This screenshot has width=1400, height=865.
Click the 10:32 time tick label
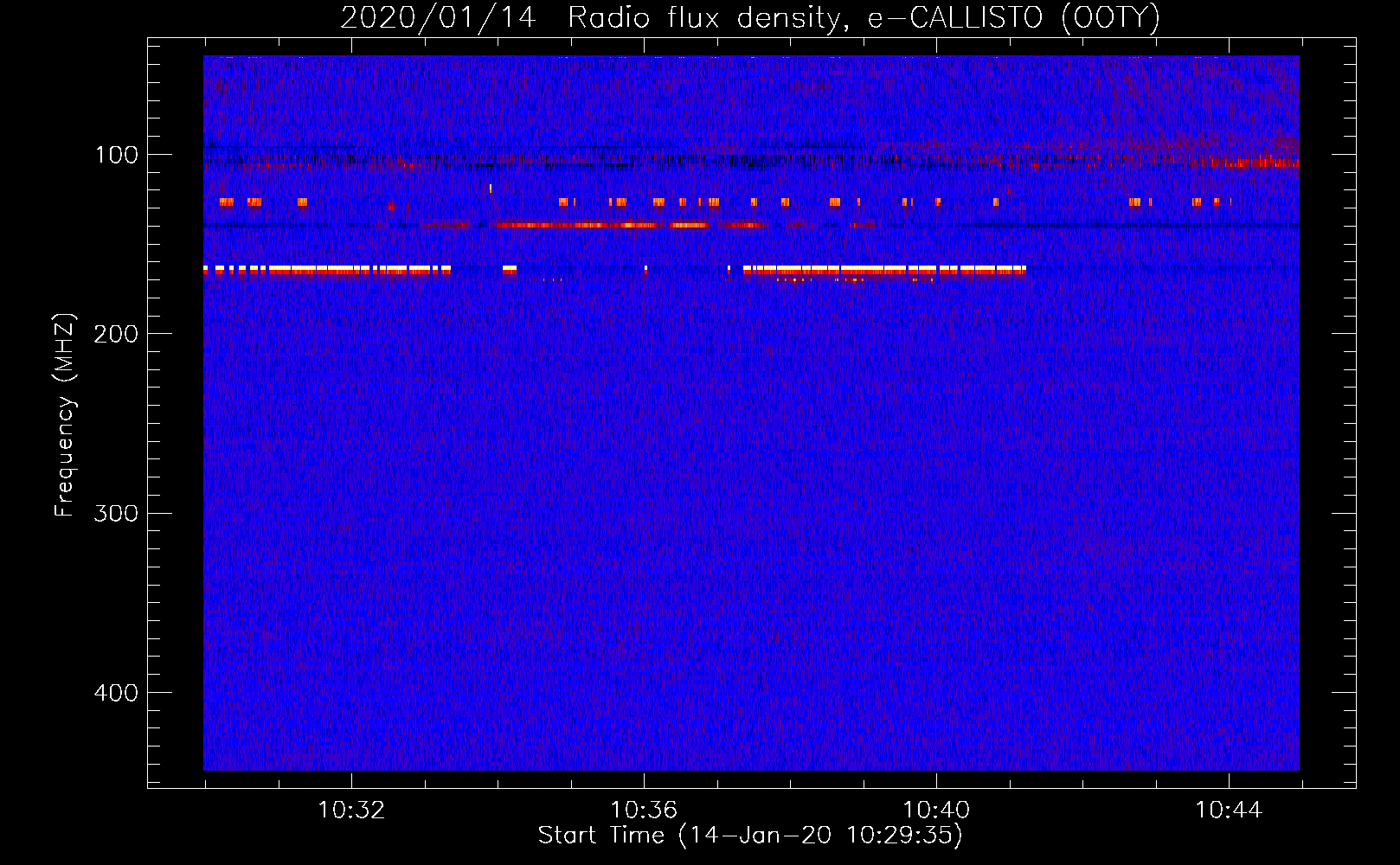(x=351, y=811)
